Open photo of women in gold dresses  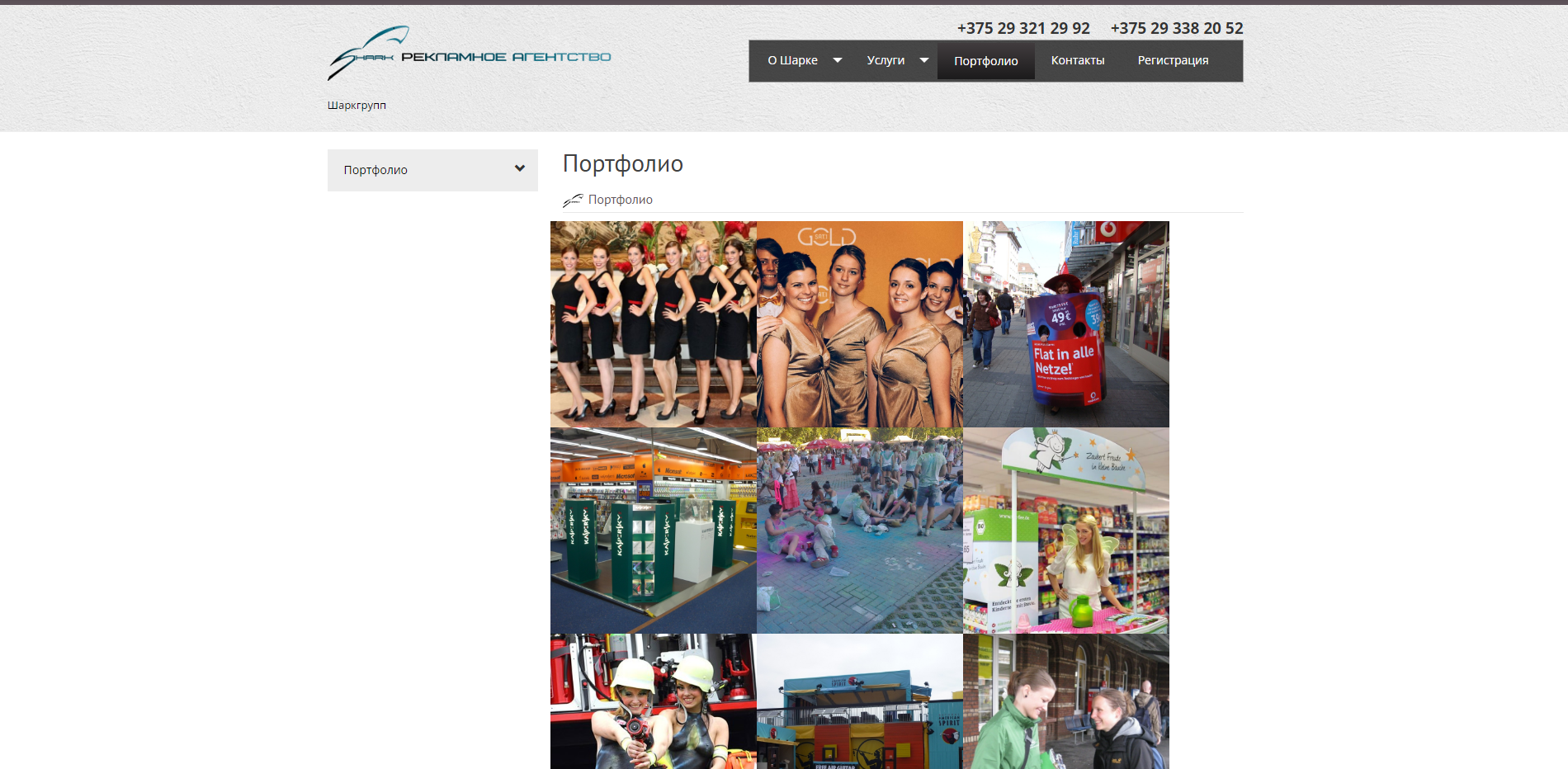[860, 324]
